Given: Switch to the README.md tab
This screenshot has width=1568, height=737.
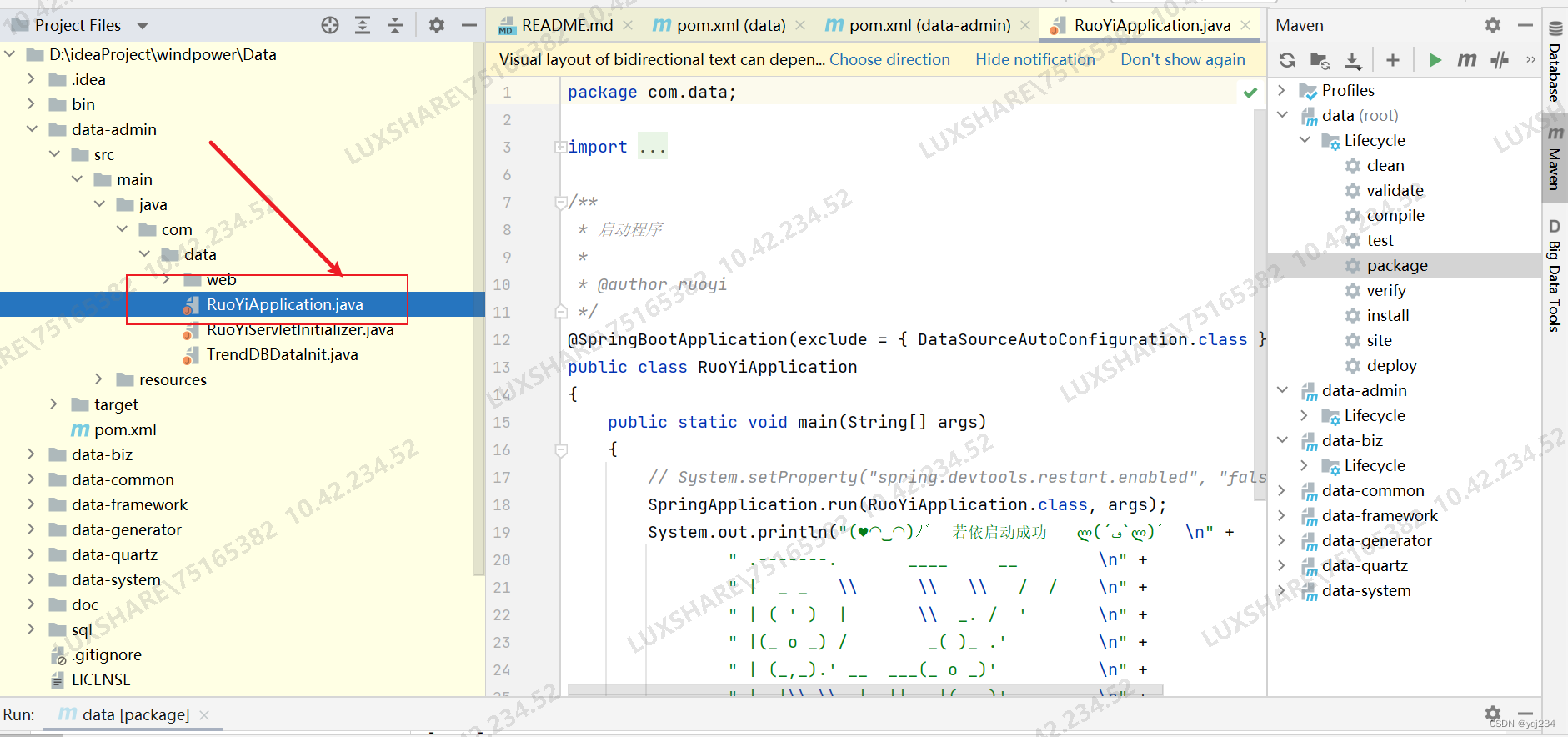Looking at the screenshot, I should coord(566,25).
